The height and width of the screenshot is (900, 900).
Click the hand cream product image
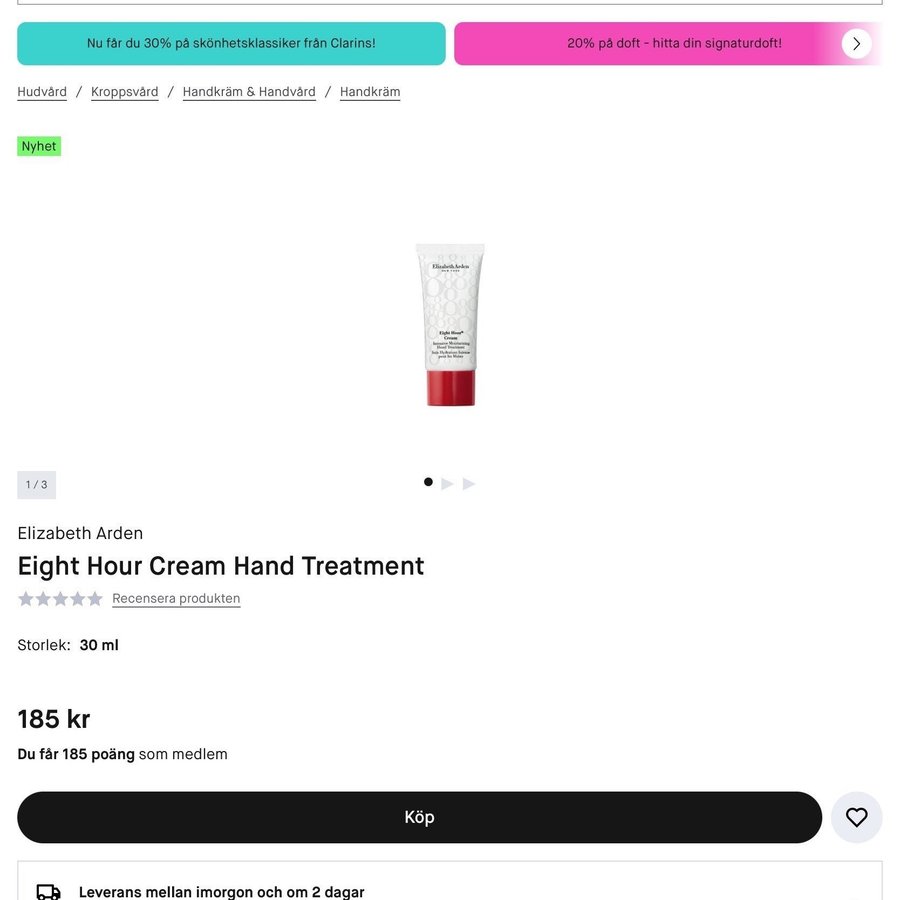click(450, 325)
